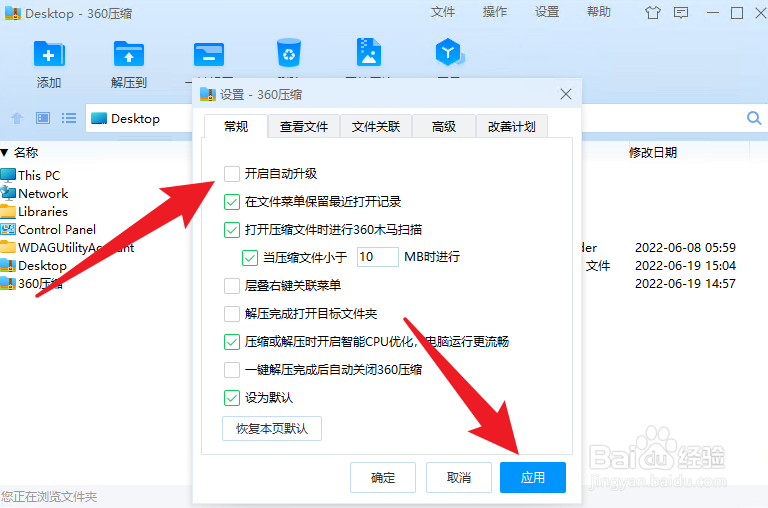Open the skin (shirt) icon in title bar
768x508 pixels.
pyautogui.click(x=652, y=13)
